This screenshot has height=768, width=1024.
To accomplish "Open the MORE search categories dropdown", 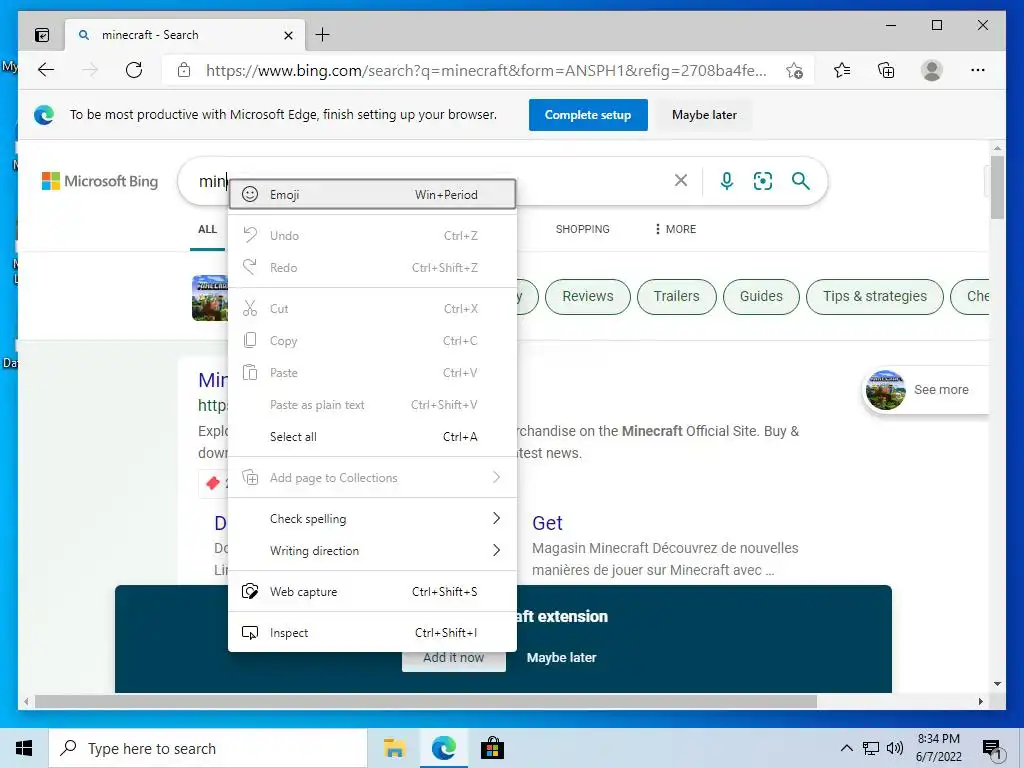I will 675,229.
